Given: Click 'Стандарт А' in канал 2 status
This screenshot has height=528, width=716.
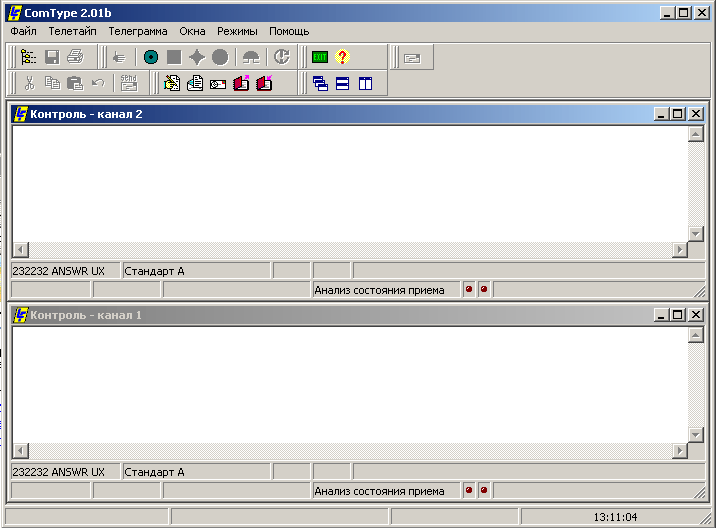Looking at the screenshot, I should click(154, 271).
